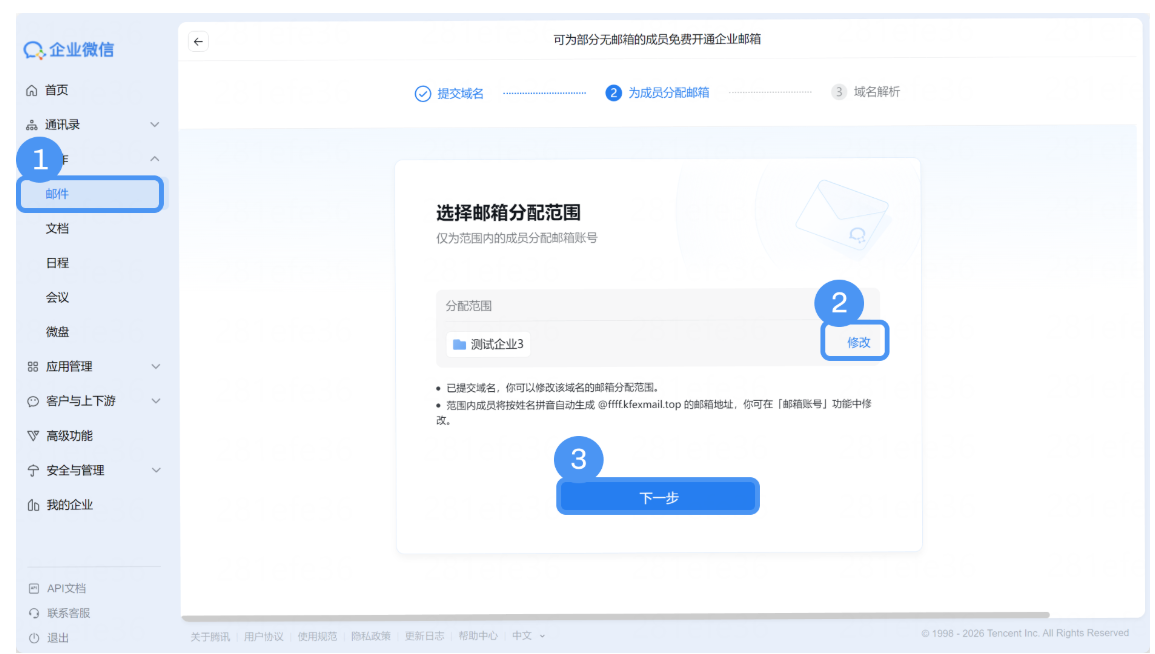
Task: Click step 2 circle for 为成员分配邮箱
Action: tap(614, 93)
